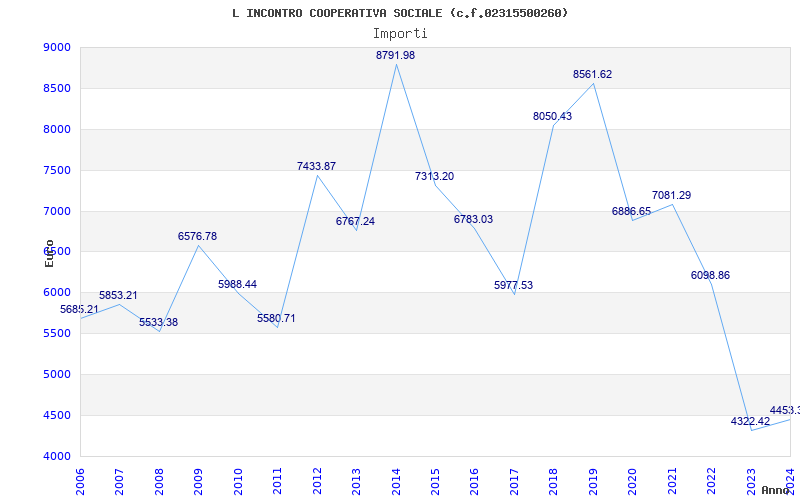
Task: Select the 6576.78 data label
Action: [197, 237]
